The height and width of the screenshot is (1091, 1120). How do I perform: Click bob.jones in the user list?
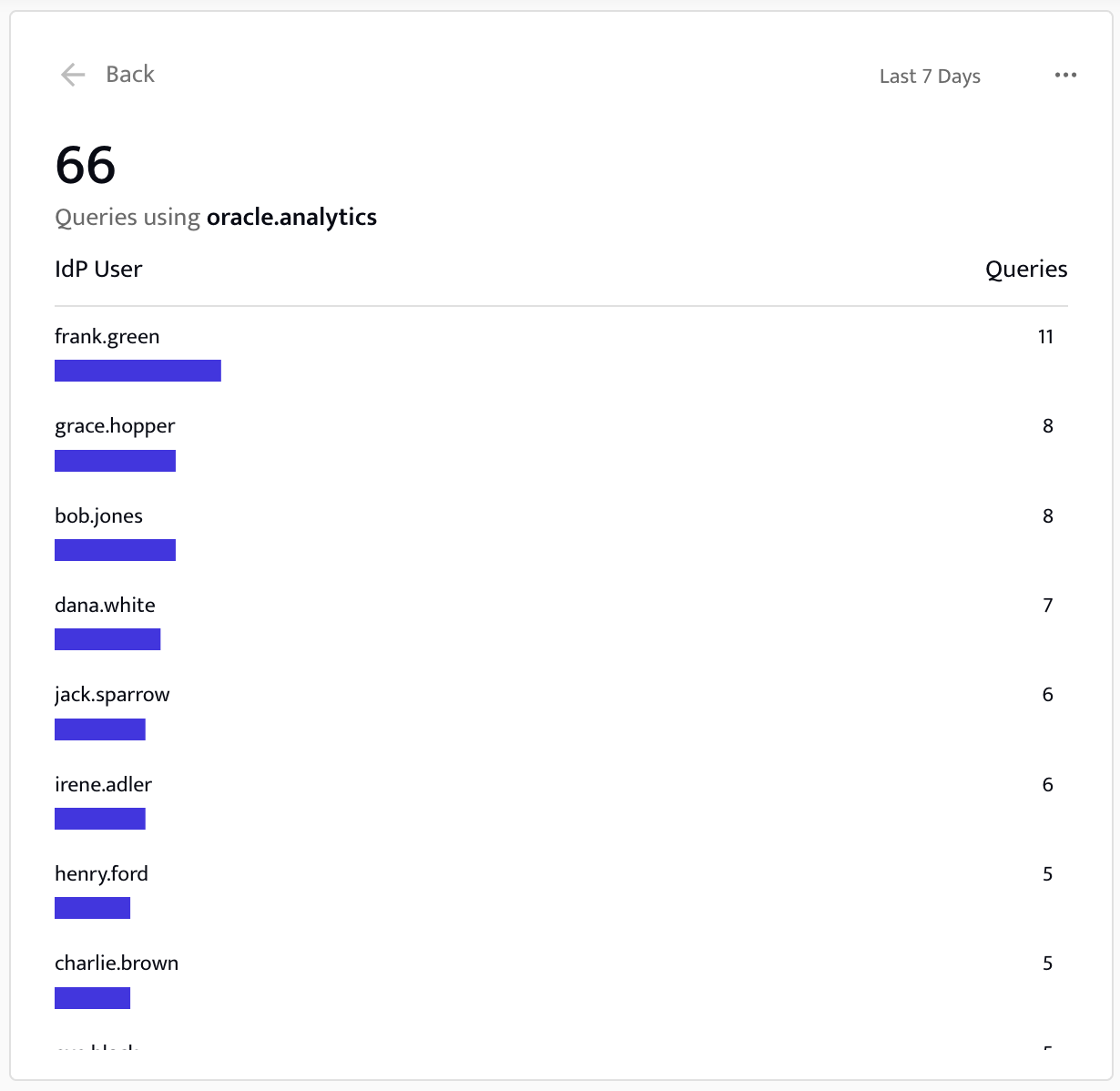[97, 515]
